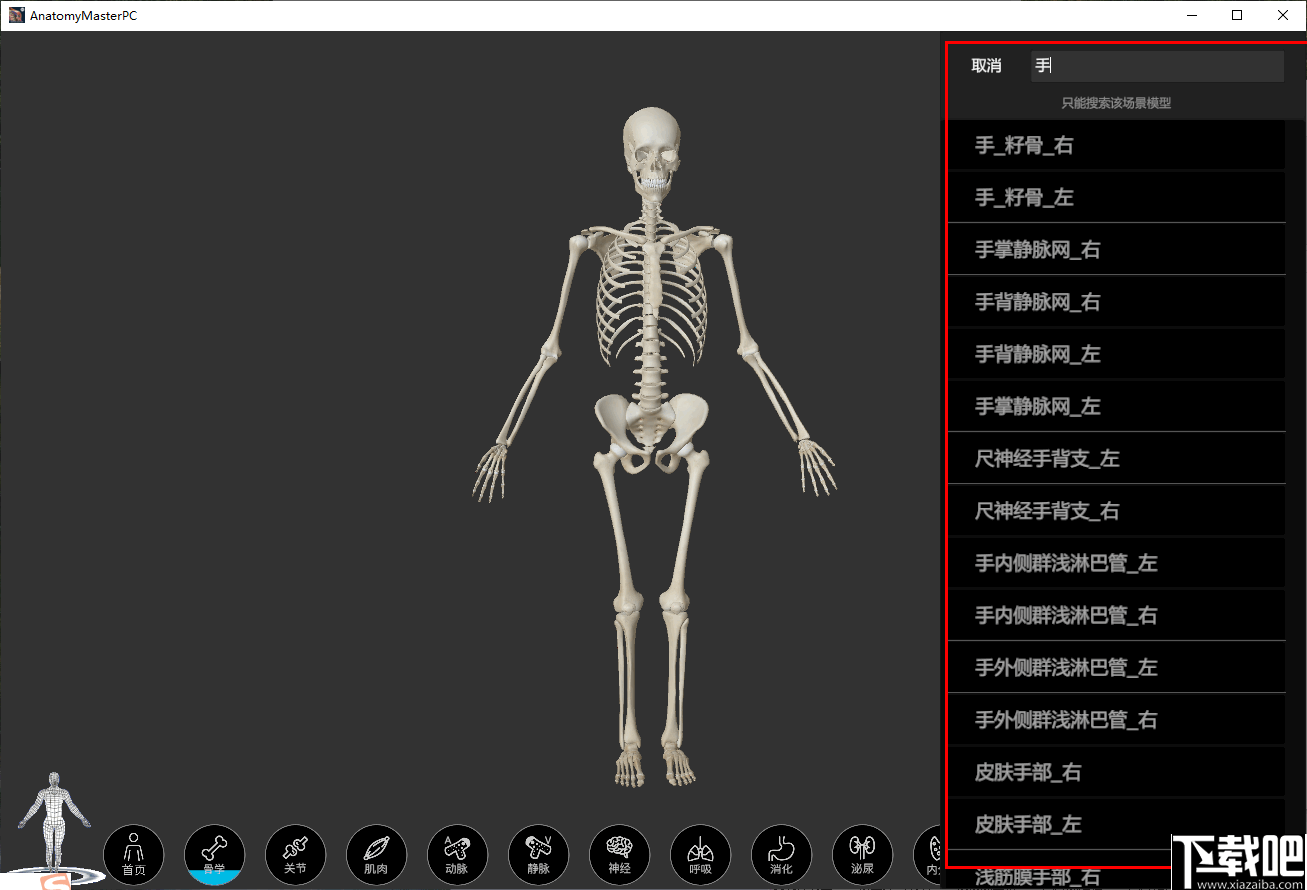Open the 肌肉 muscles module icon
Screen dimensions: 1307x890
[376, 854]
